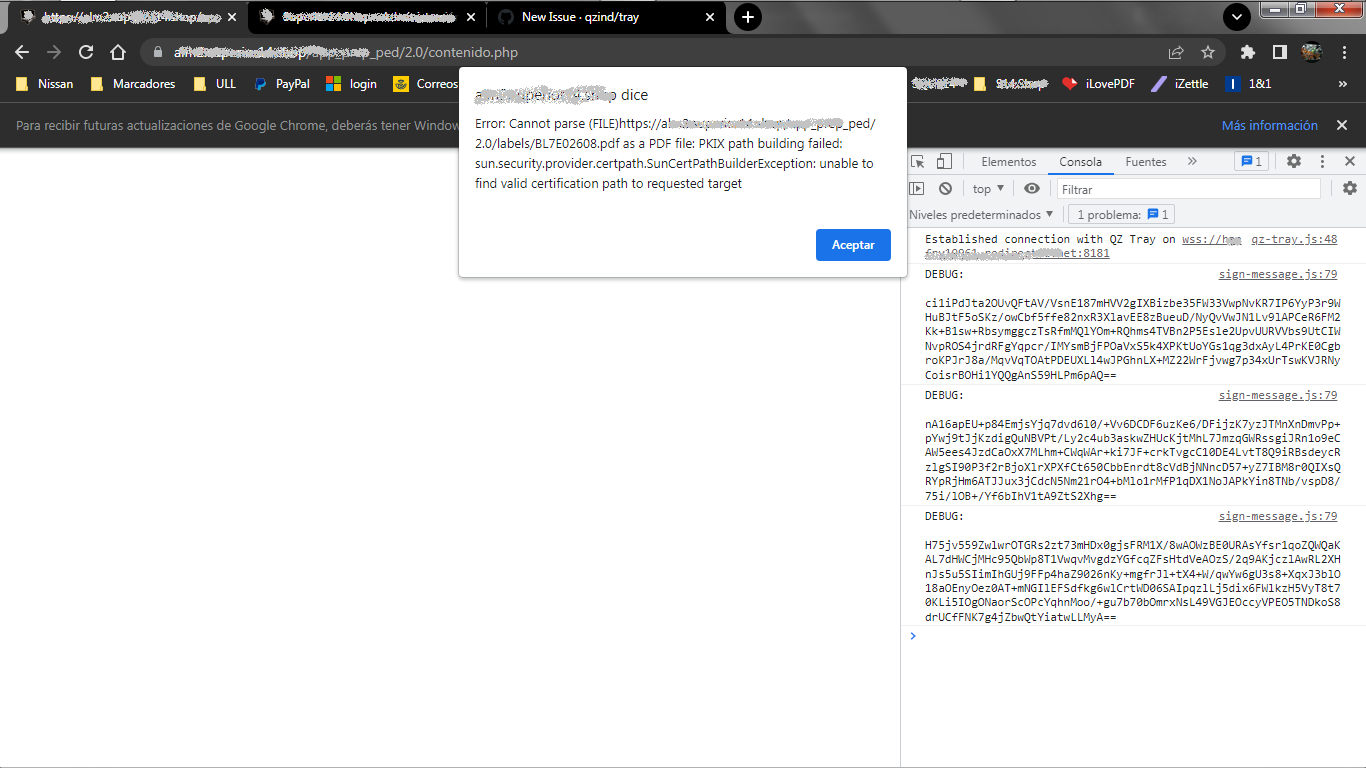Toggle the console sidebar

917,189
